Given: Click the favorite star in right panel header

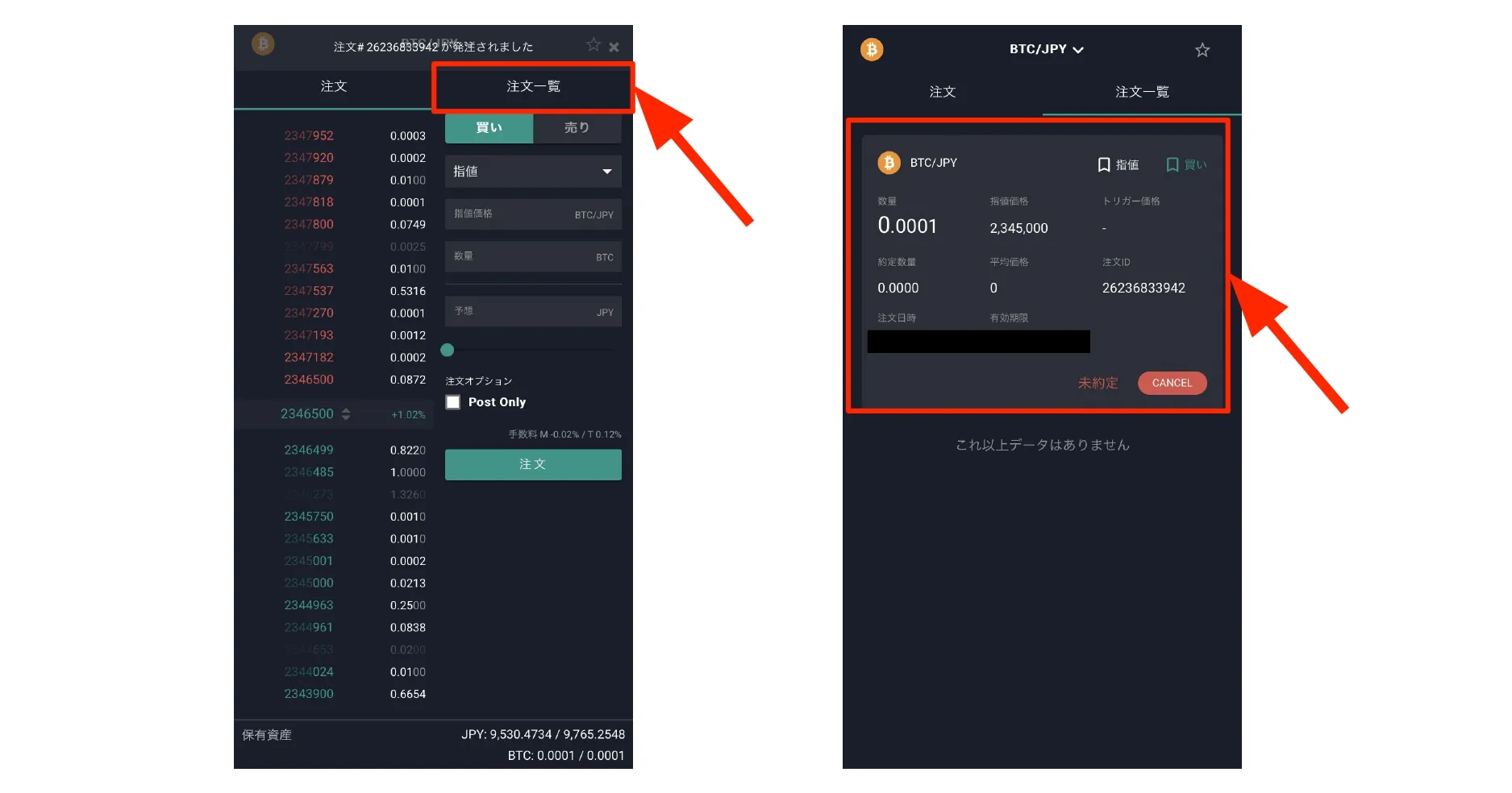Looking at the screenshot, I should point(1202,50).
